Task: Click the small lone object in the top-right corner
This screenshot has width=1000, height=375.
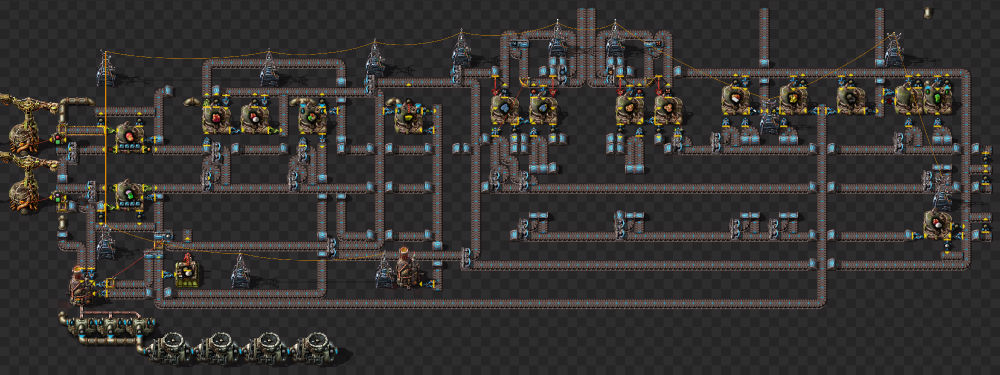Action: click(x=929, y=13)
